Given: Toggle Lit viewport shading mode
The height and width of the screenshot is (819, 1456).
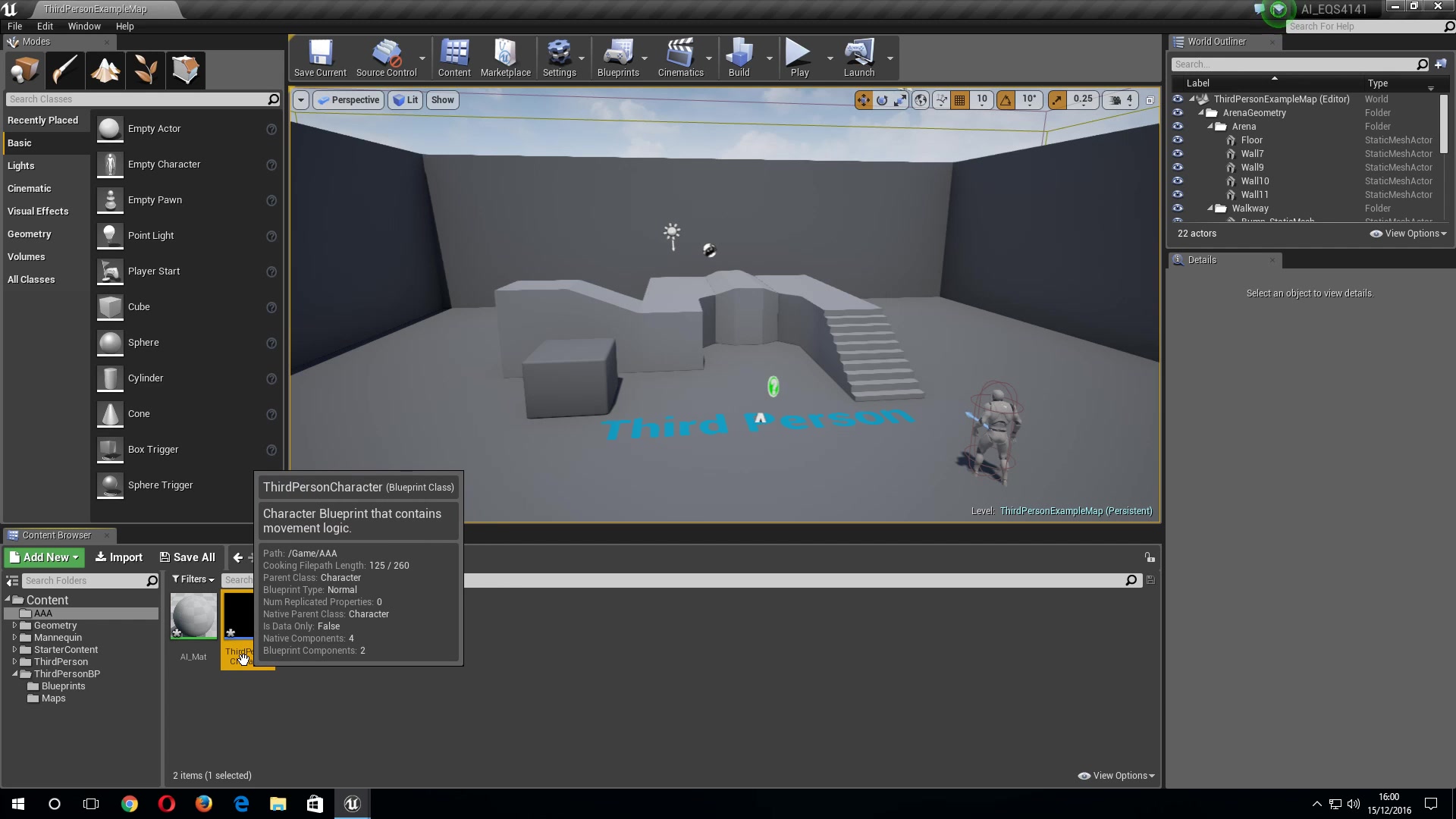Looking at the screenshot, I should click(x=406, y=99).
